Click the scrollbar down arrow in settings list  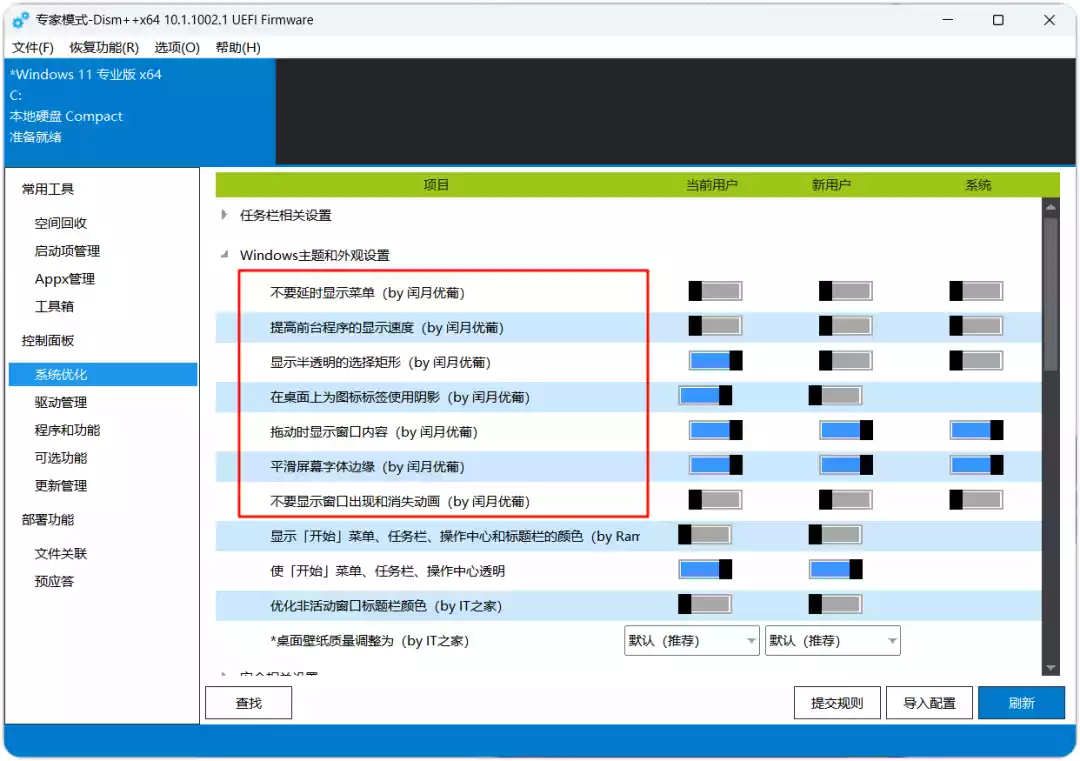pyautogui.click(x=1050, y=667)
